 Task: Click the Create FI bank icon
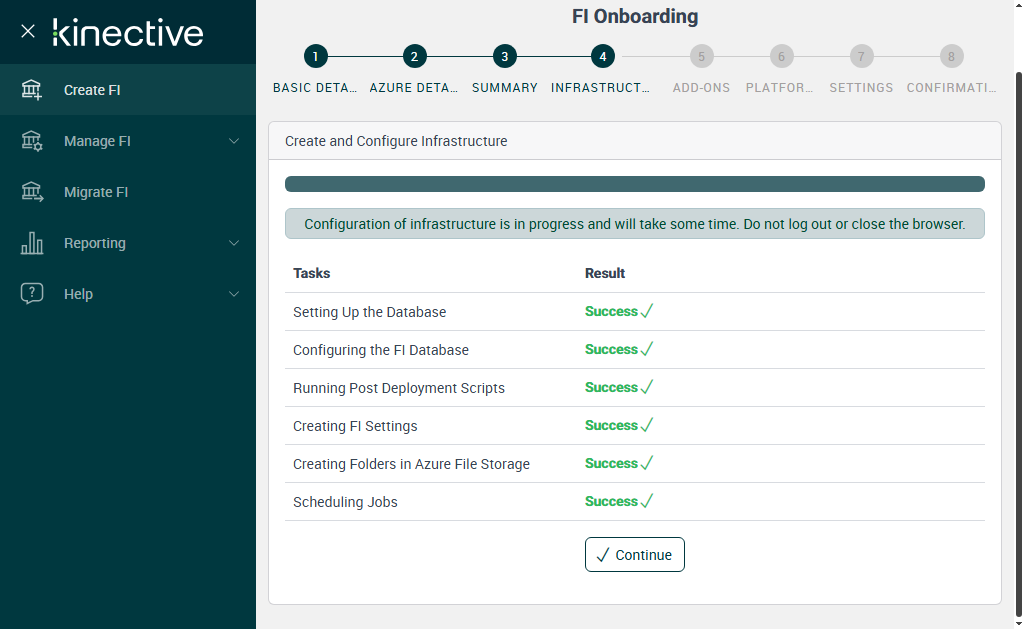[x=31, y=89]
